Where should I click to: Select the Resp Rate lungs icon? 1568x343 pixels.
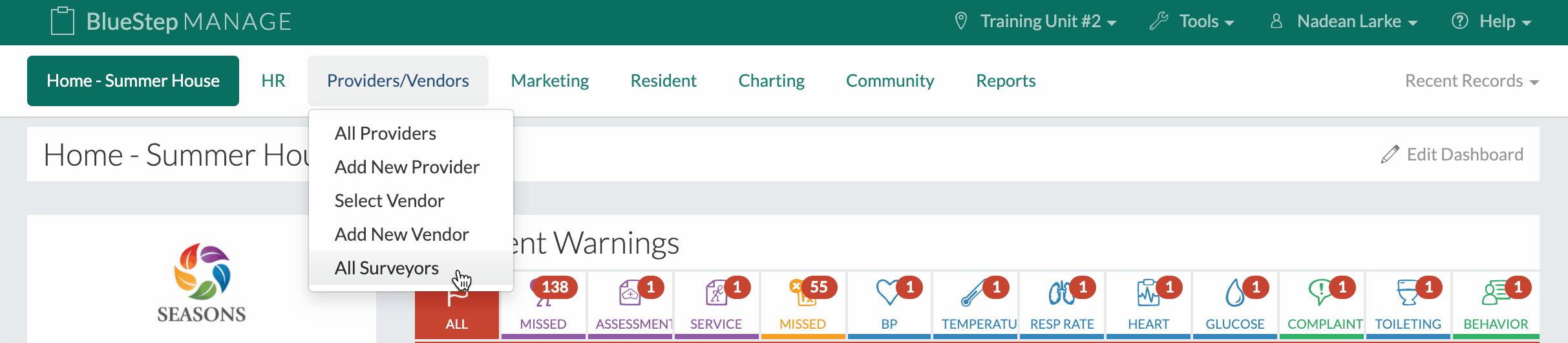tap(1061, 293)
